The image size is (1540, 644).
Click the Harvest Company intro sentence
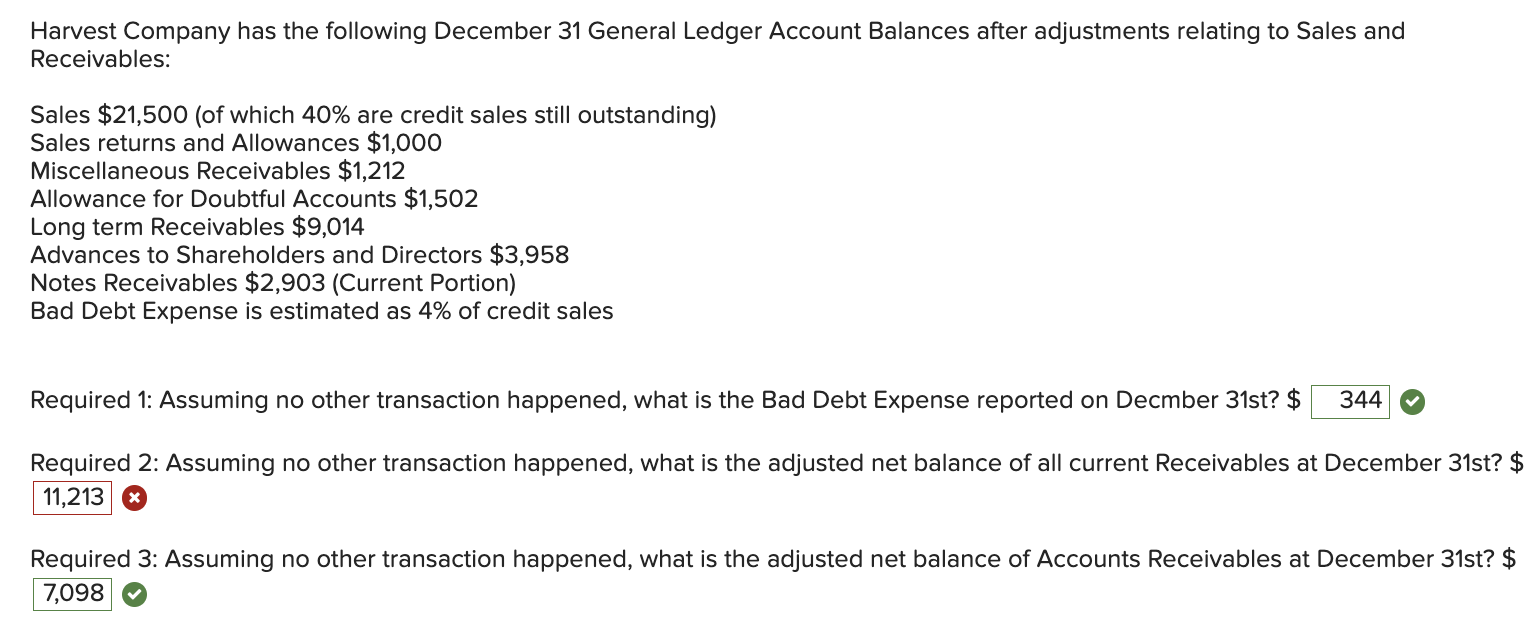tap(717, 31)
